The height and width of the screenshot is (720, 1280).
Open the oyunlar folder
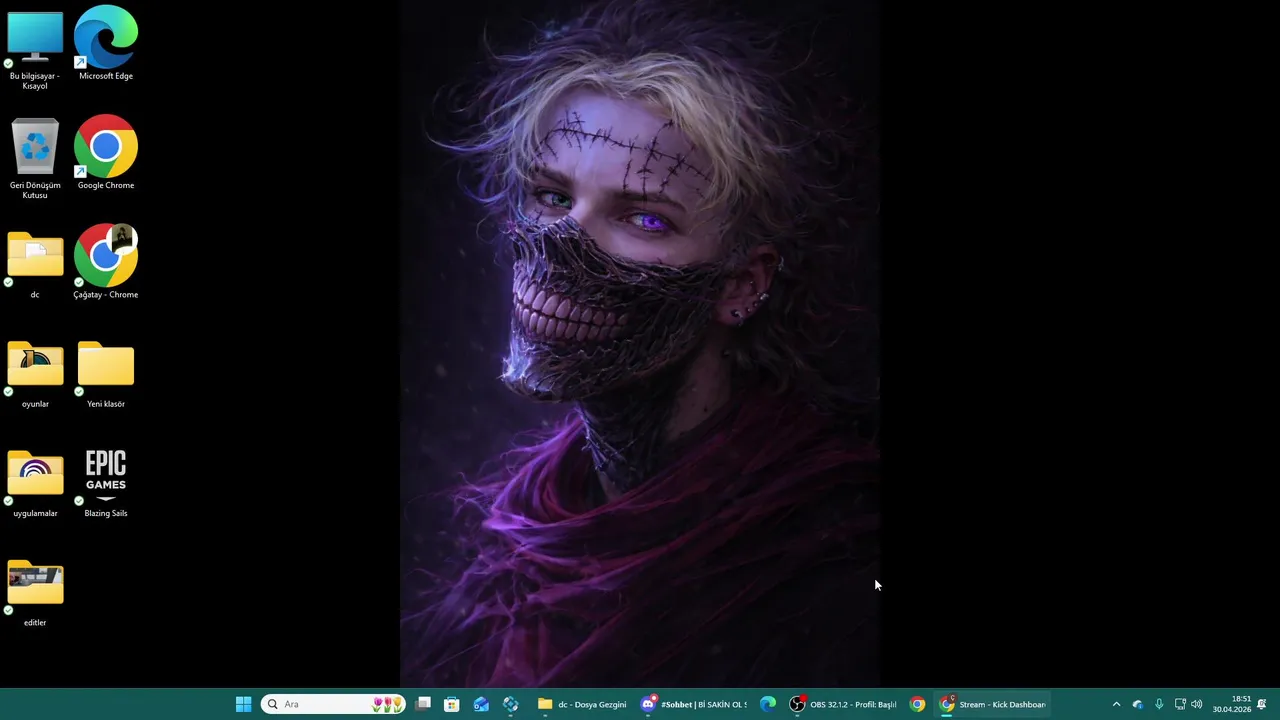click(35, 374)
